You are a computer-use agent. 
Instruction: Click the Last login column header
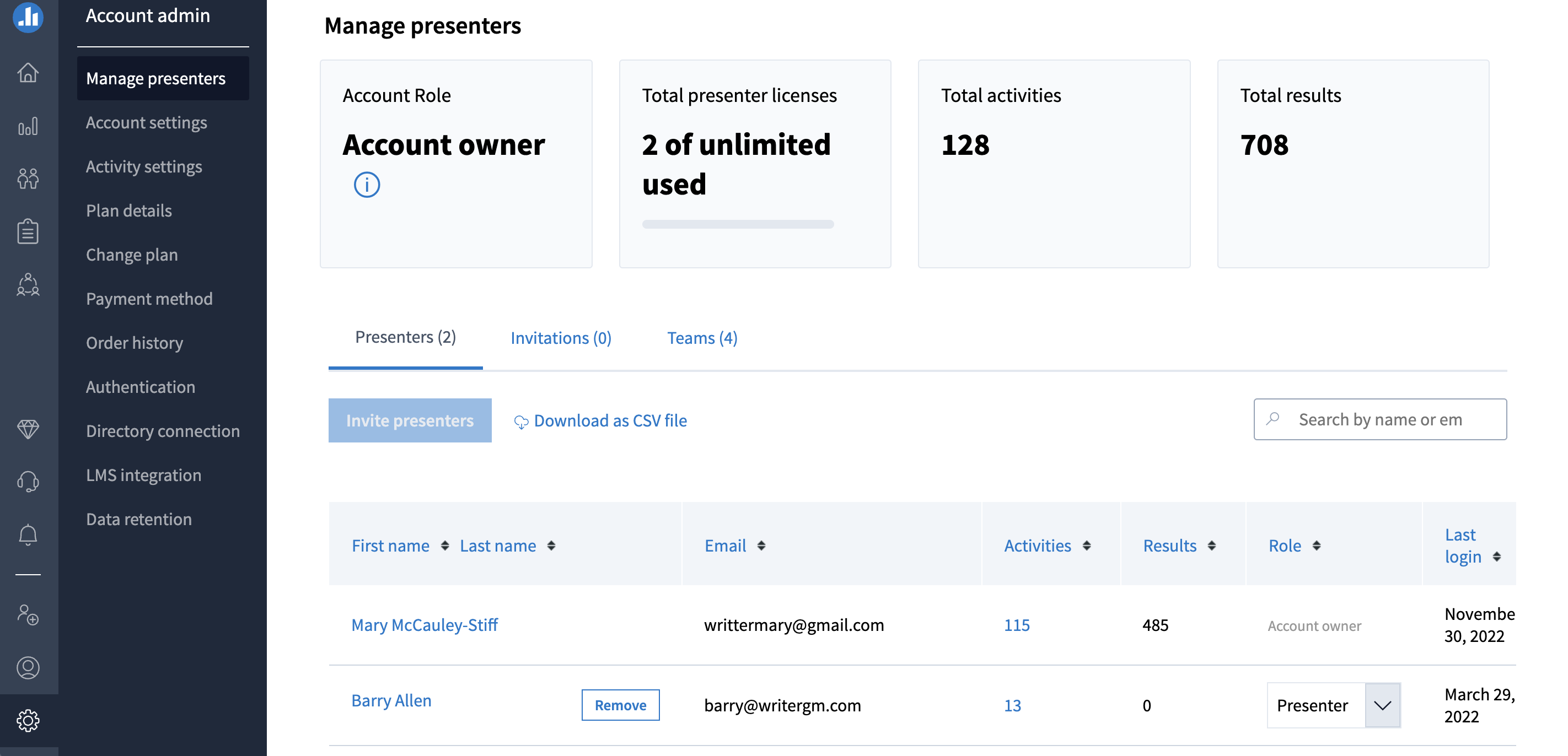[x=1463, y=546]
